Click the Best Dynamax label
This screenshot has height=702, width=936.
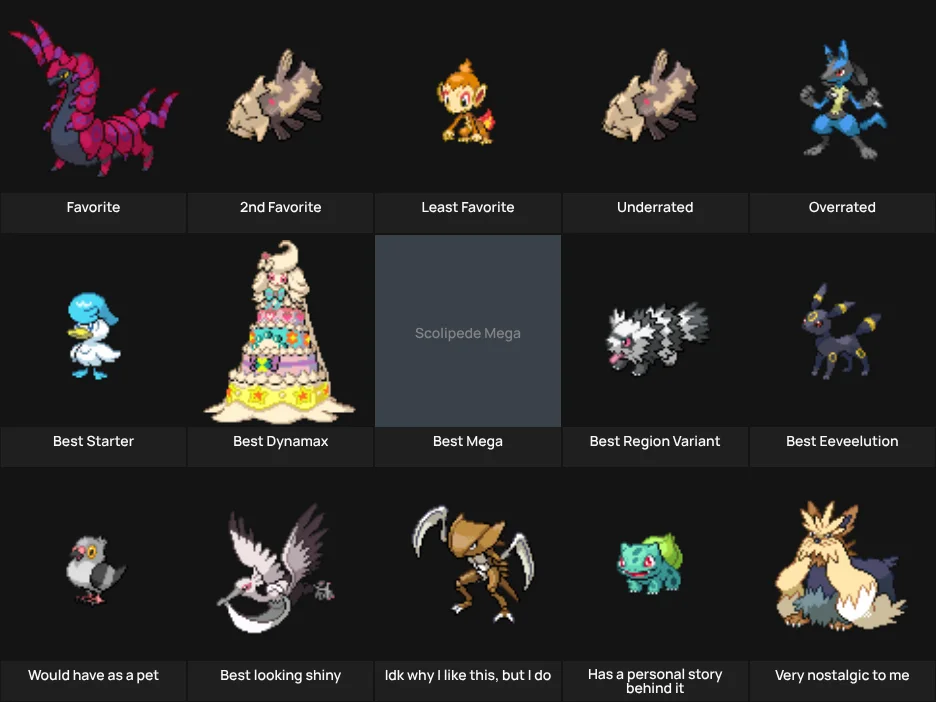(x=281, y=441)
